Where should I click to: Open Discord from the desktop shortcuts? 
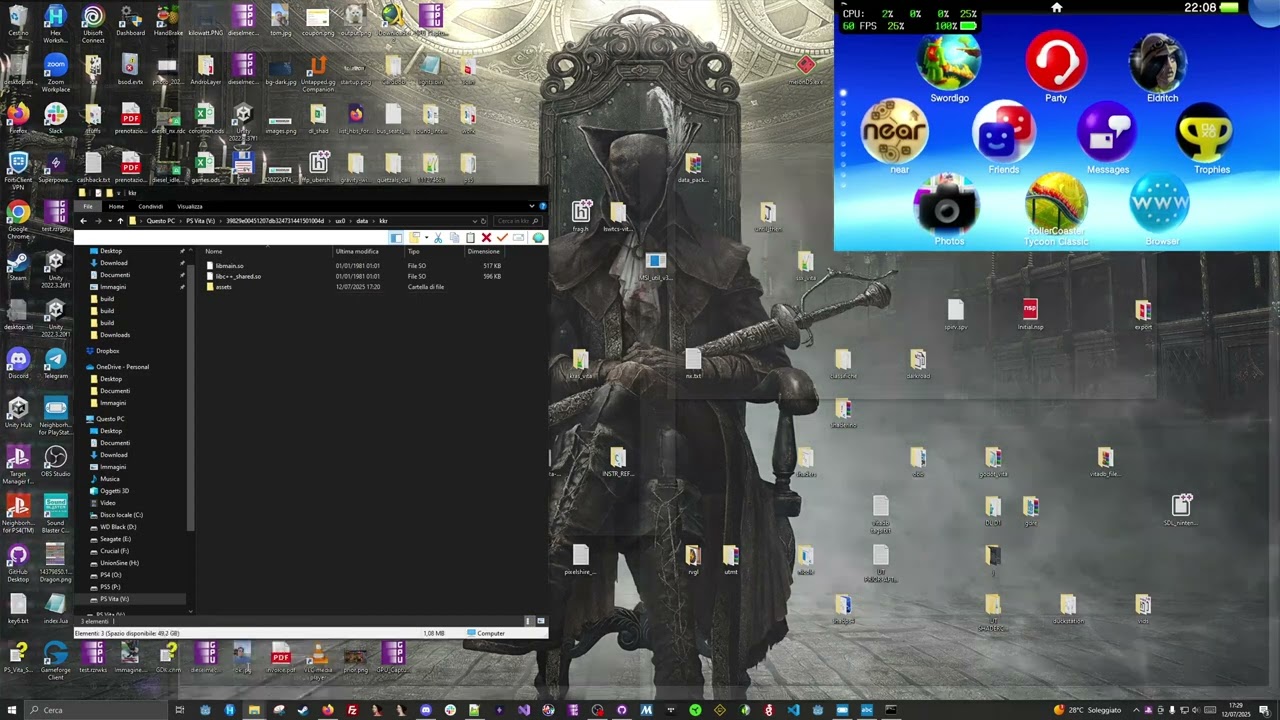click(18, 362)
